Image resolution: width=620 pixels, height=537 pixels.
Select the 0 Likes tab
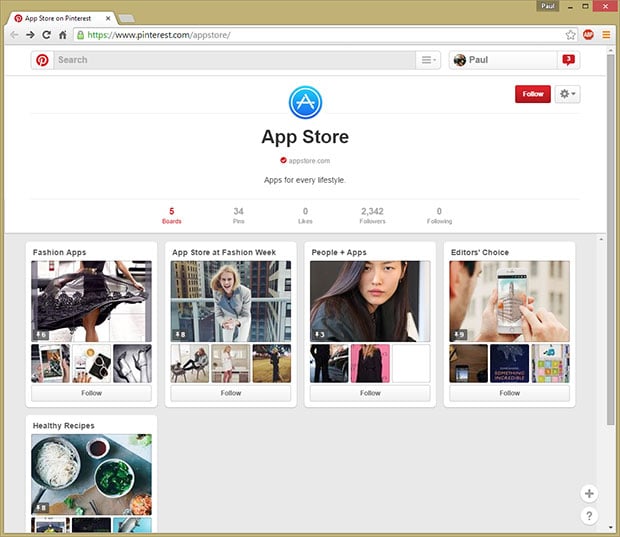coord(305,216)
